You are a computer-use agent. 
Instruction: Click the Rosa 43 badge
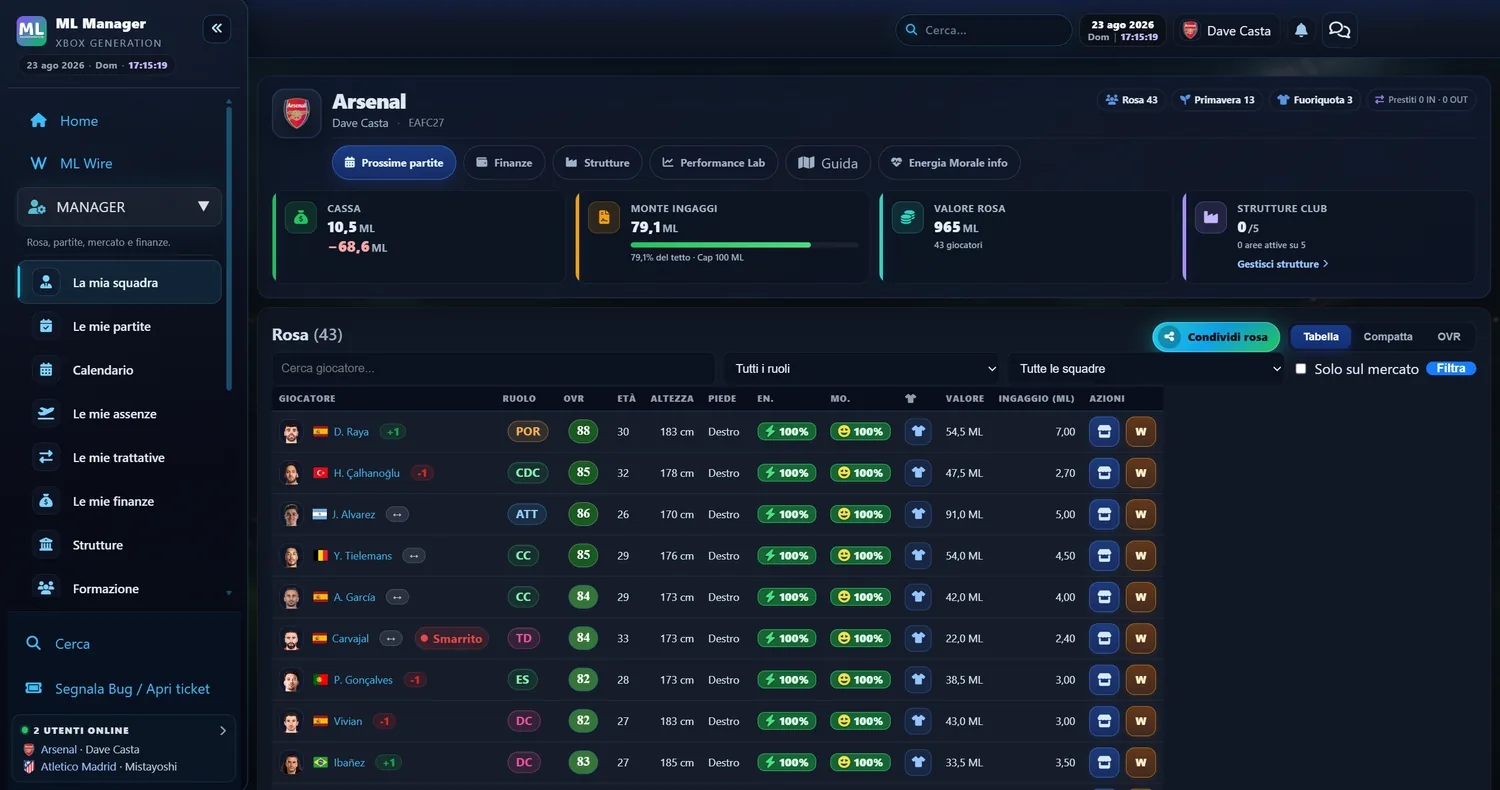1131,100
